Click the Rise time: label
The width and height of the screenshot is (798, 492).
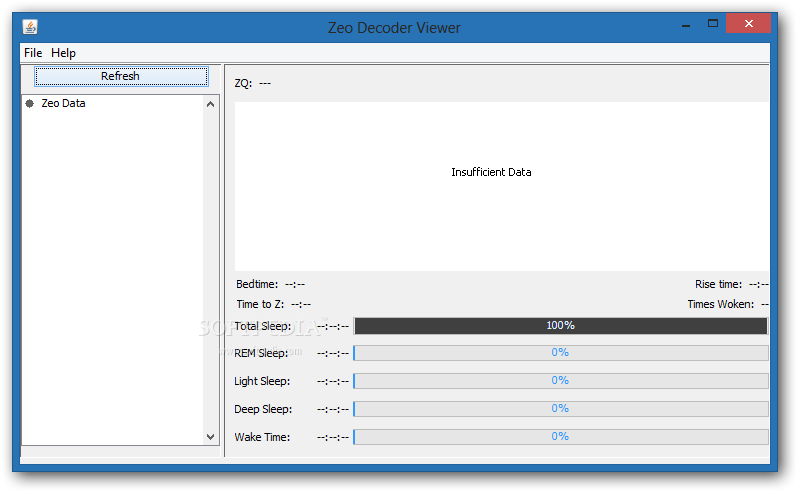[x=719, y=284]
